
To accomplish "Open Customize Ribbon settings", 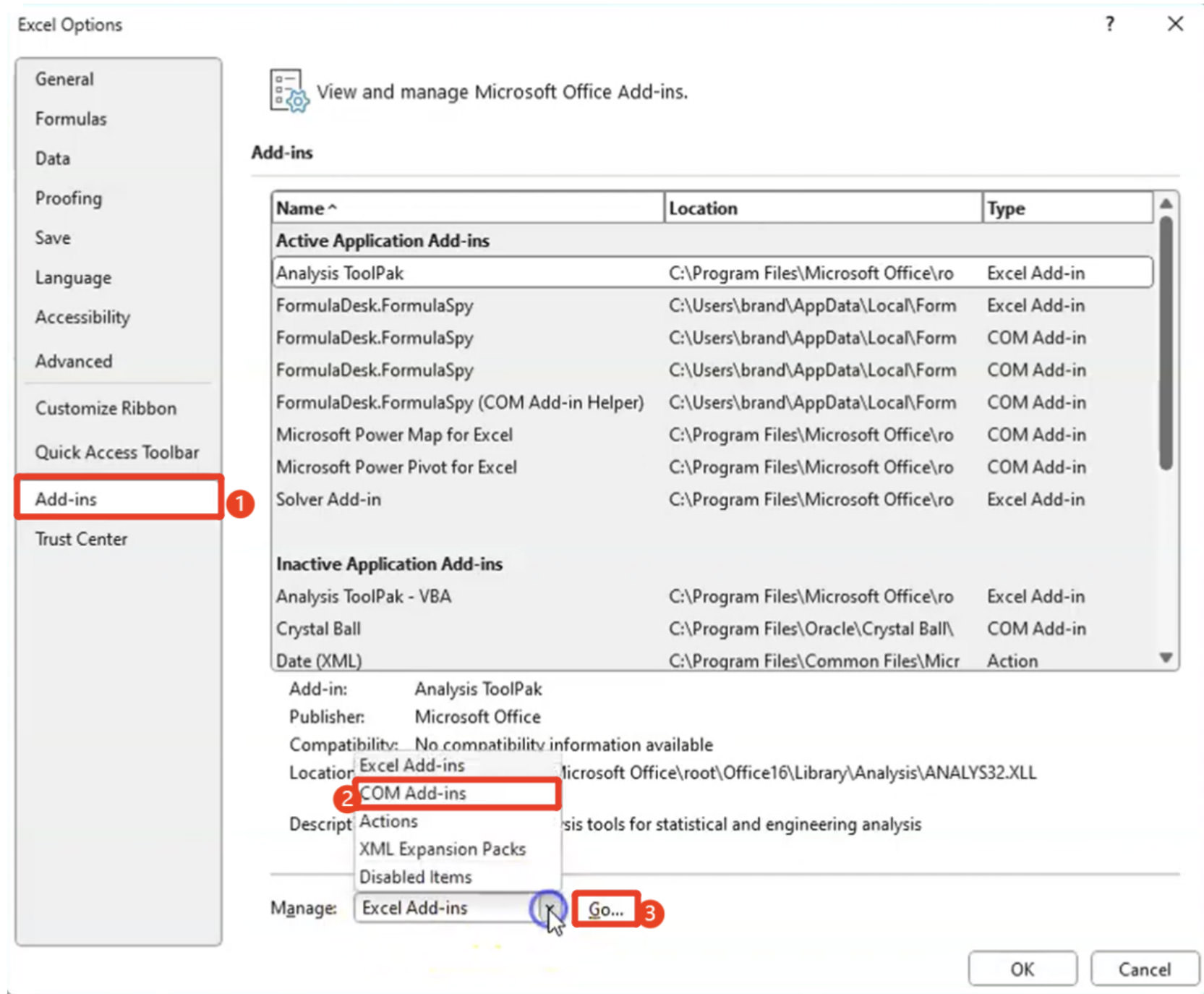I will (105, 407).
